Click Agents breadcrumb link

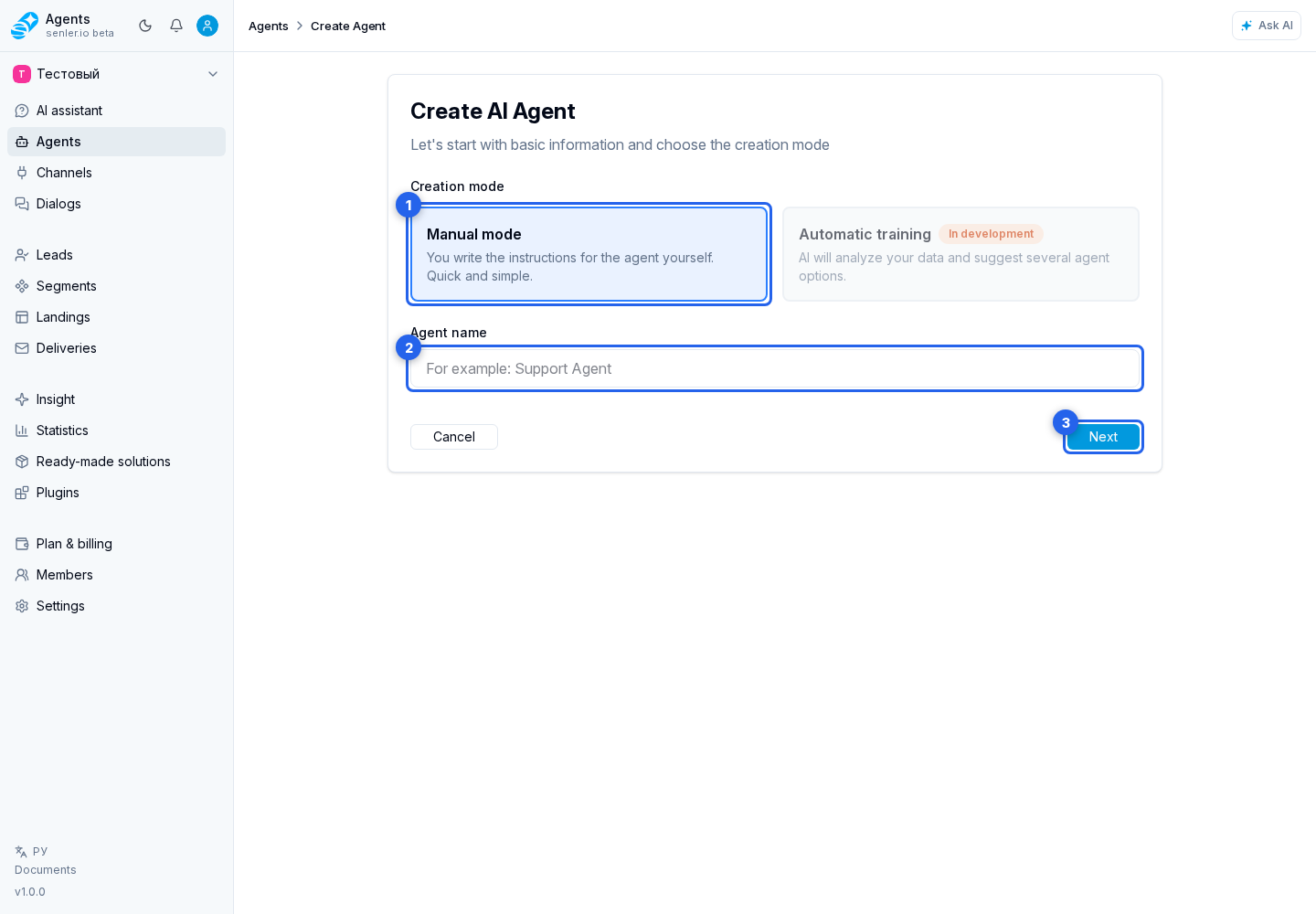coord(269,26)
